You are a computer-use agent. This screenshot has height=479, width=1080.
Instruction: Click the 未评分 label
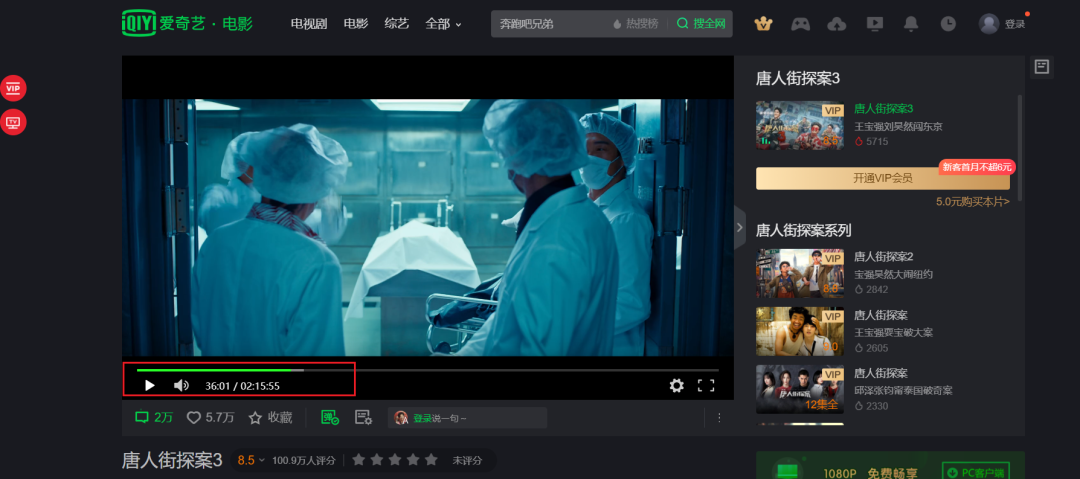pyautogui.click(x=467, y=460)
